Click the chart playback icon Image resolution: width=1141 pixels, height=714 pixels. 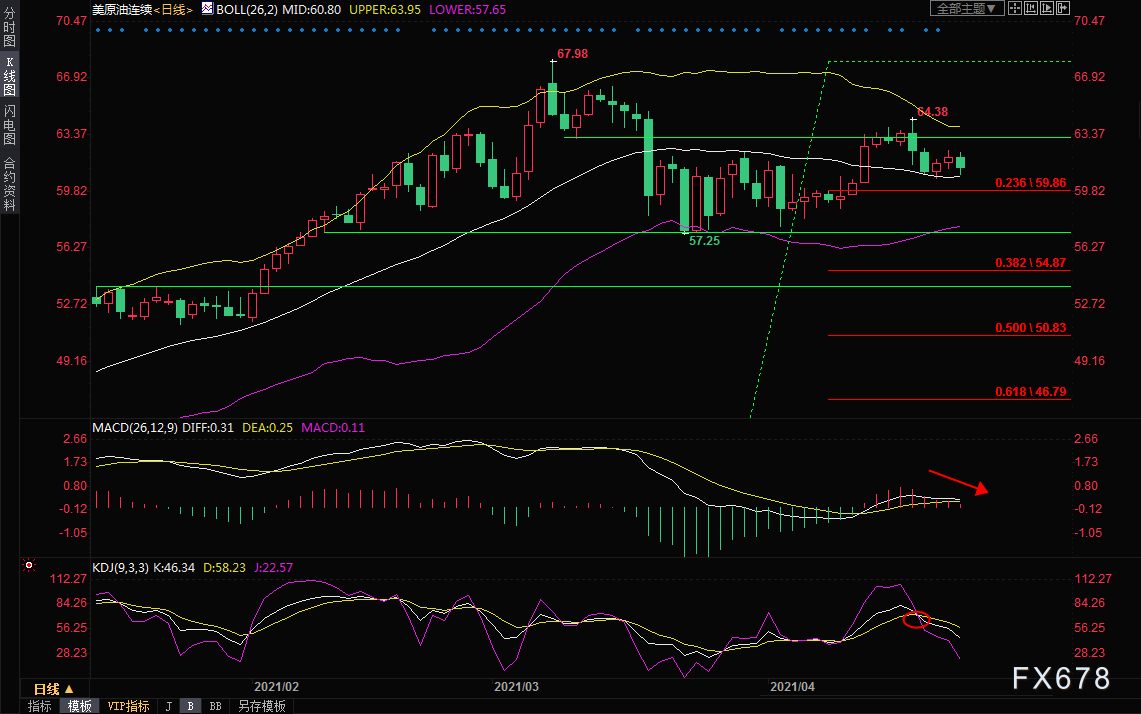click(1047, 8)
